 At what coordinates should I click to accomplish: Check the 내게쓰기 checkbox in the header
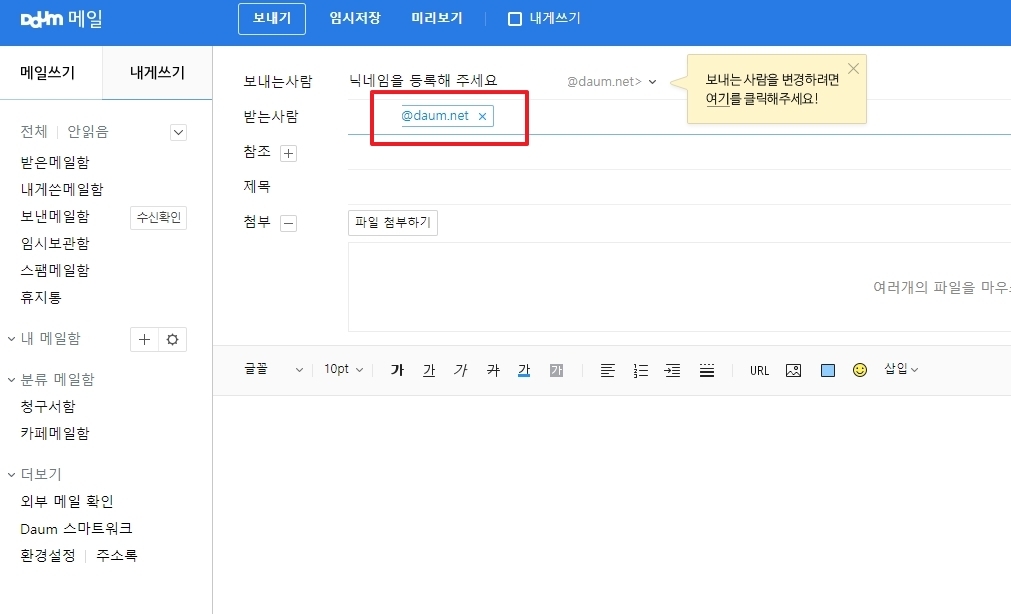(x=514, y=17)
